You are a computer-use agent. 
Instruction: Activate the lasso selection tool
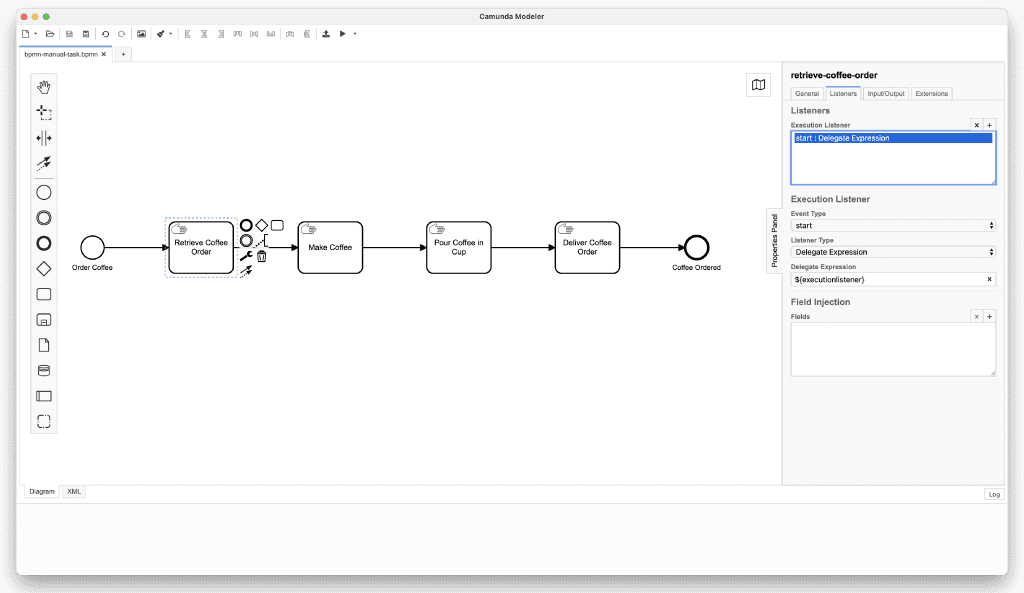pyautogui.click(x=44, y=113)
